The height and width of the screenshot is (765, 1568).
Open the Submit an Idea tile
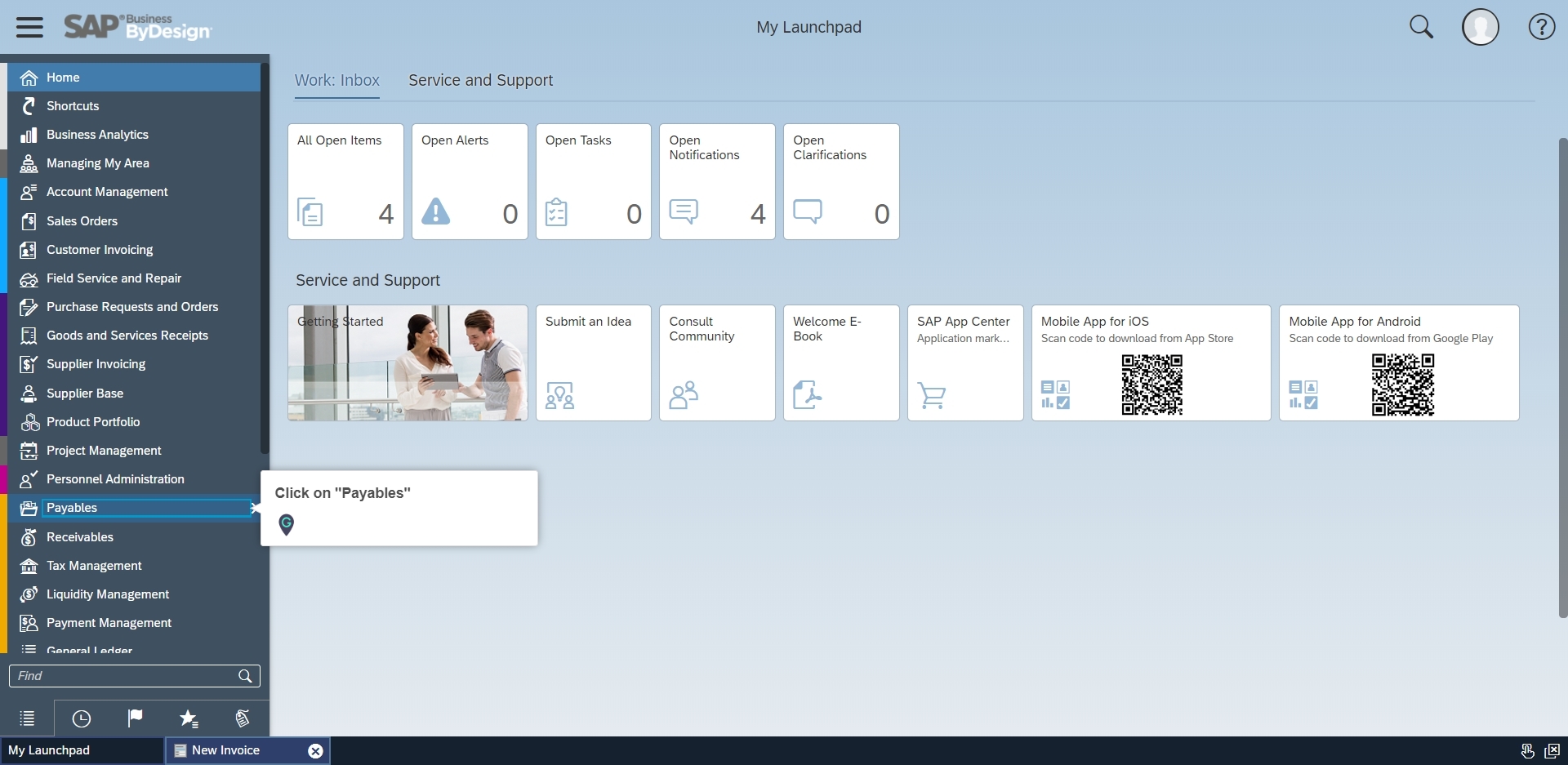[594, 363]
